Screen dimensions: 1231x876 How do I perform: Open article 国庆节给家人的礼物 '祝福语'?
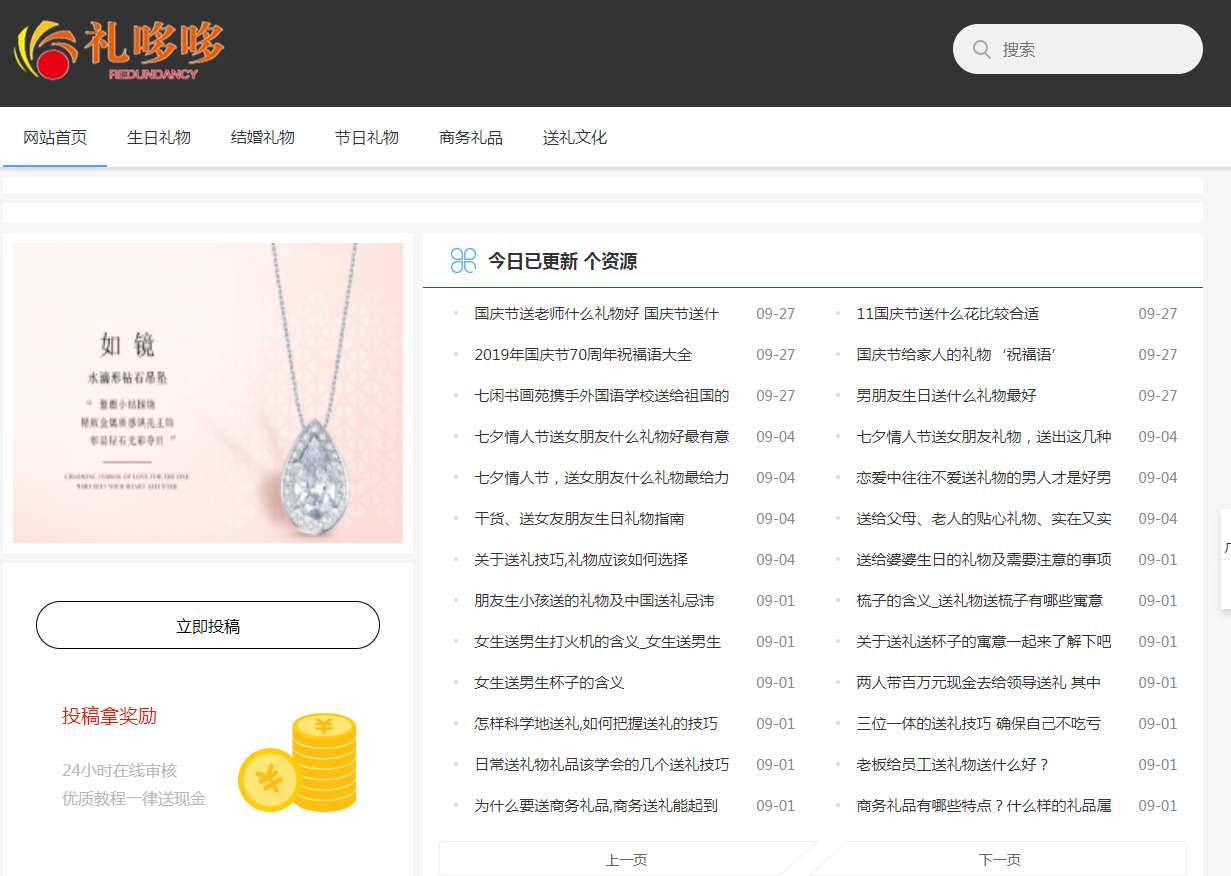956,355
